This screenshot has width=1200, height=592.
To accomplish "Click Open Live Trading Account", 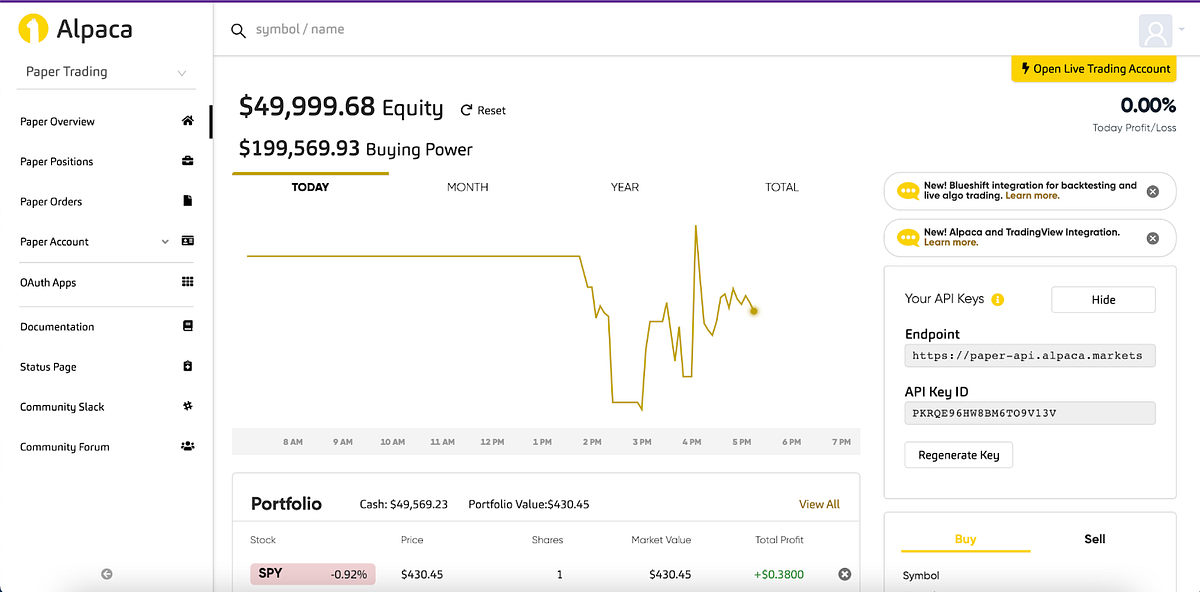I will (1093, 69).
